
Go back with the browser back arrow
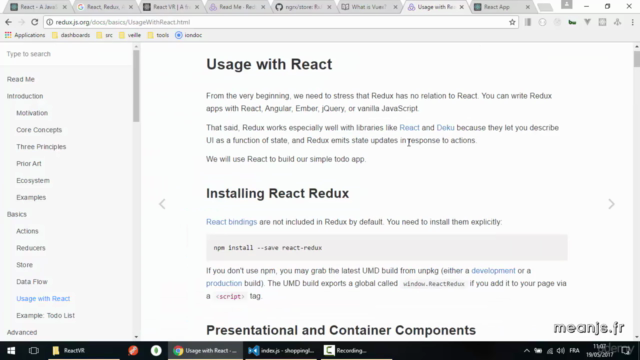8,22
